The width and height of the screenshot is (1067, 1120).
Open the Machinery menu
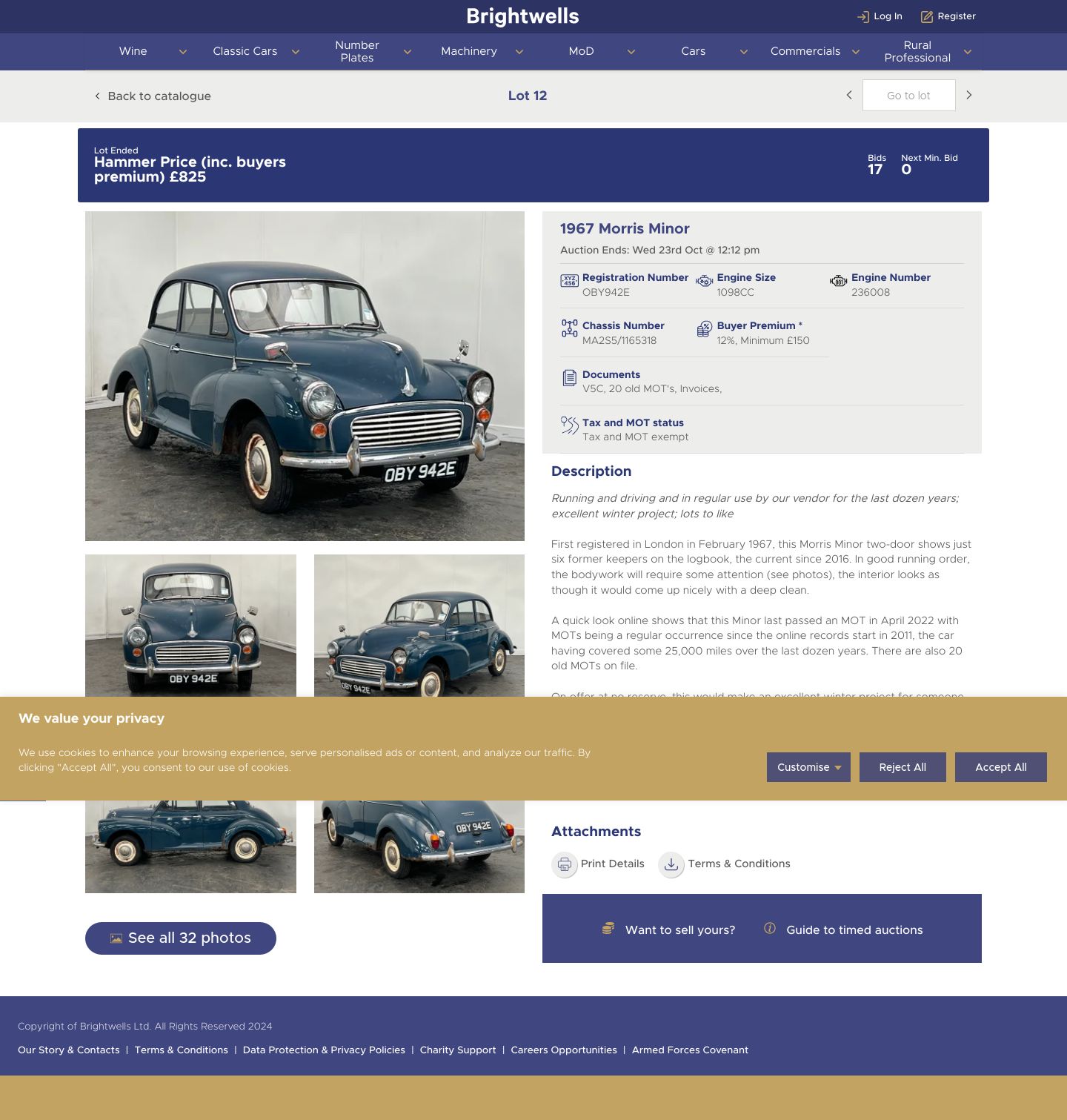pos(469,51)
